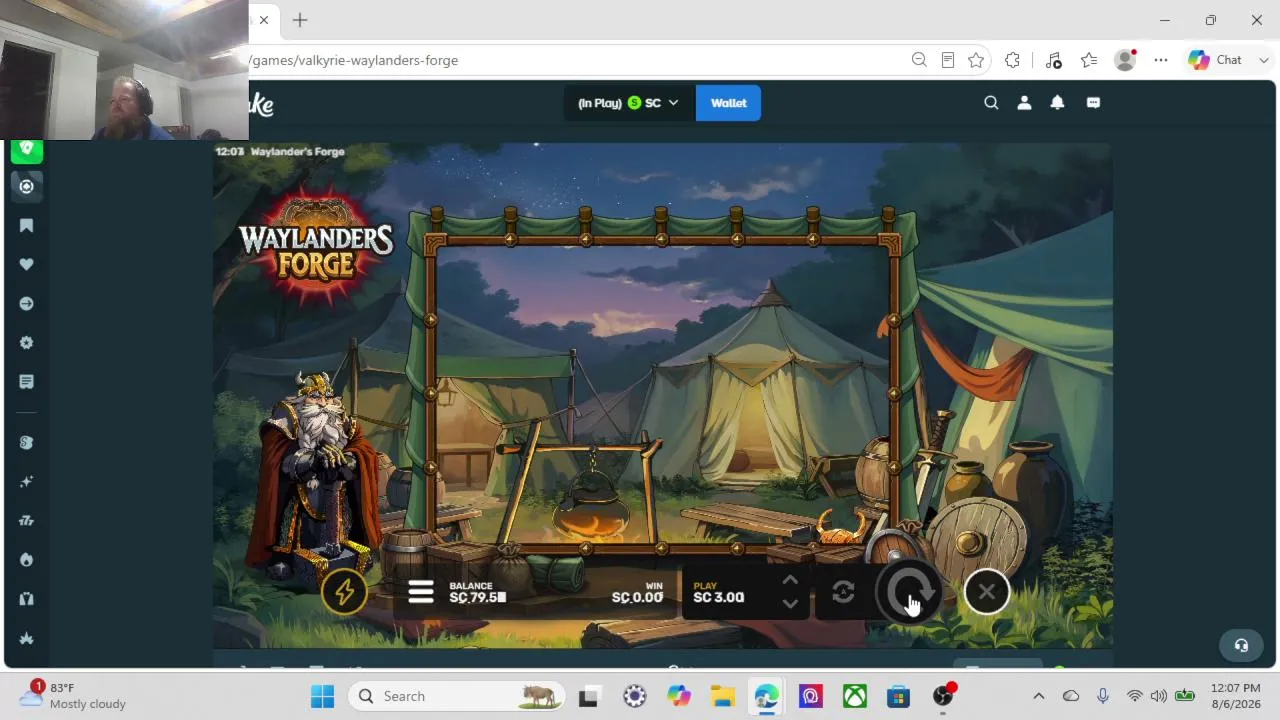Open the user profile icon
The width and height of the screenshot is (1280, 720).
[1024, 102]
